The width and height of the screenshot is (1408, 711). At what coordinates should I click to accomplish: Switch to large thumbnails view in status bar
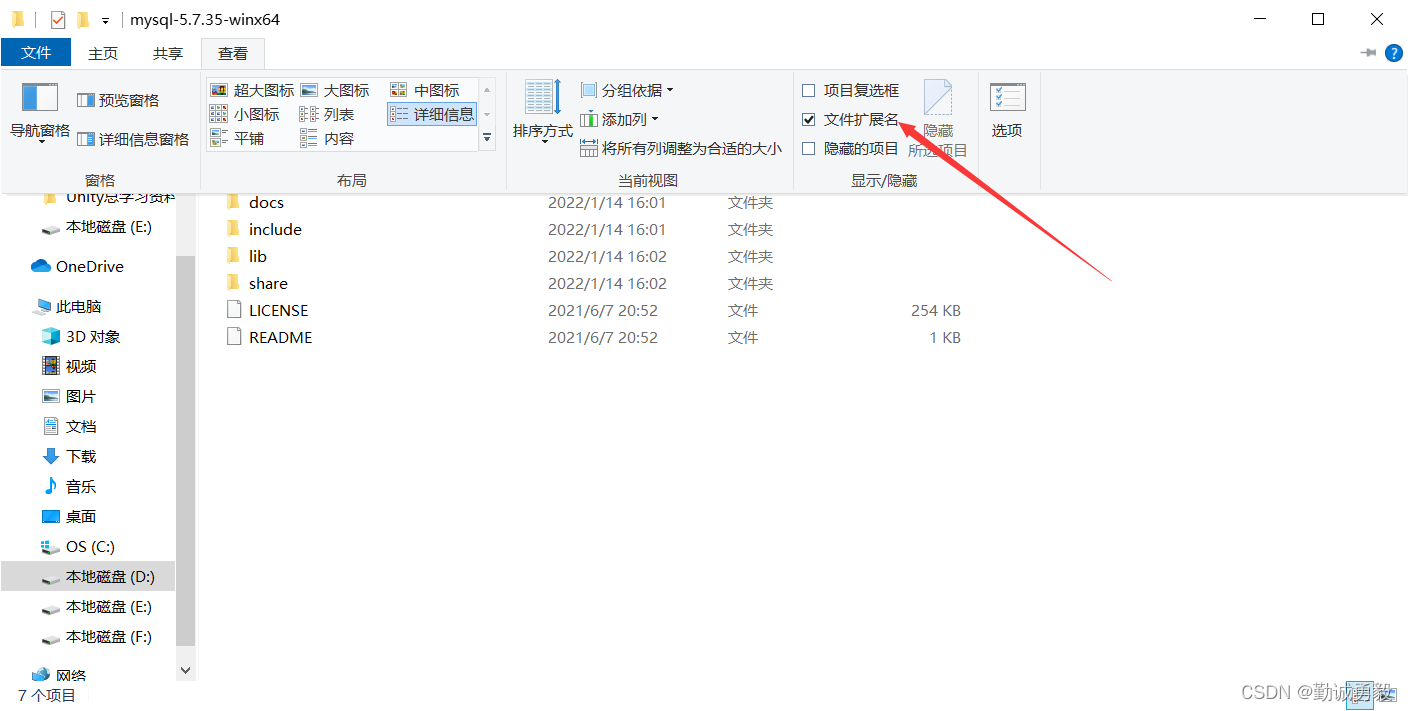1389,695
